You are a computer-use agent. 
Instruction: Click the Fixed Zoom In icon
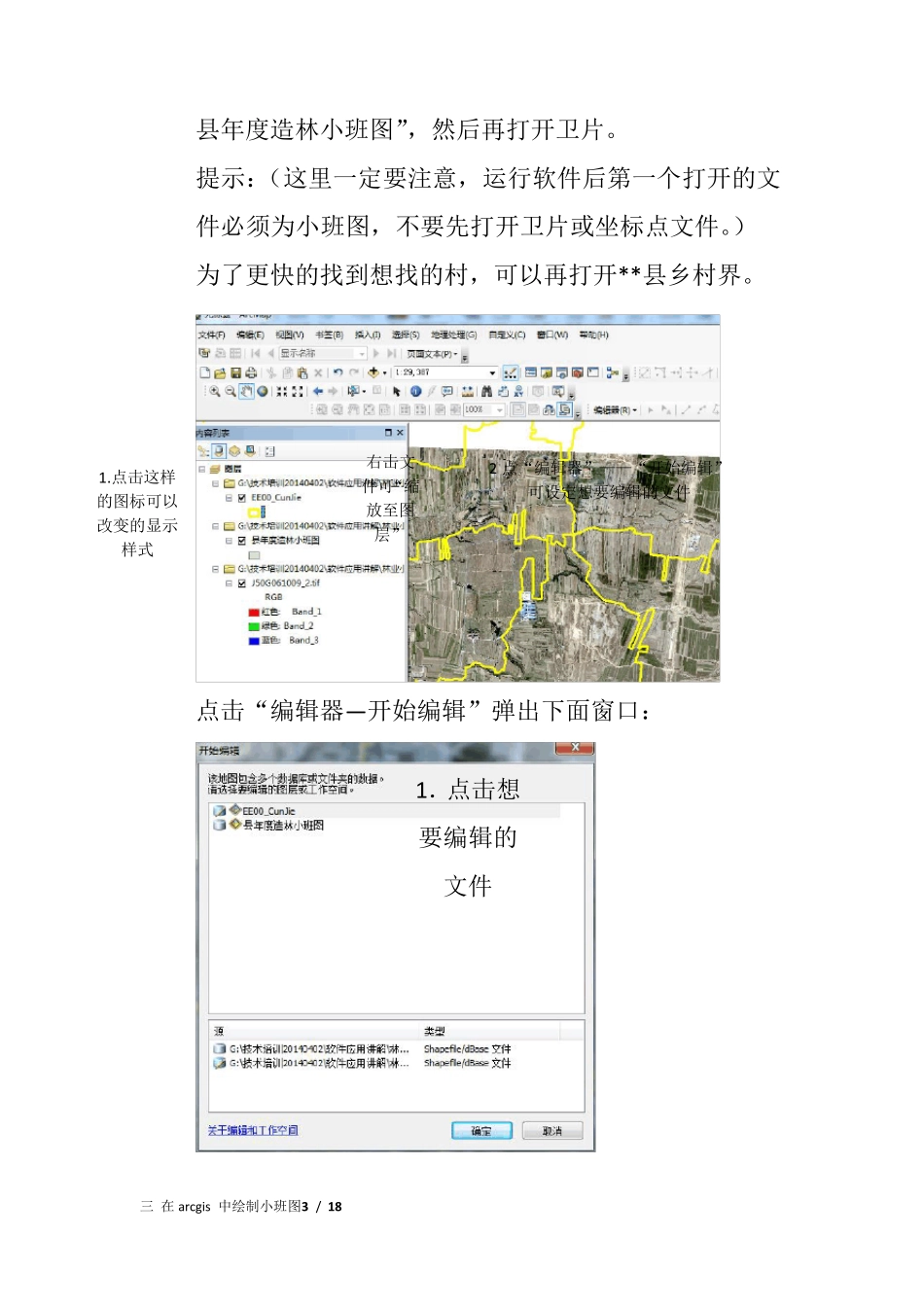[x=282, y=392]
